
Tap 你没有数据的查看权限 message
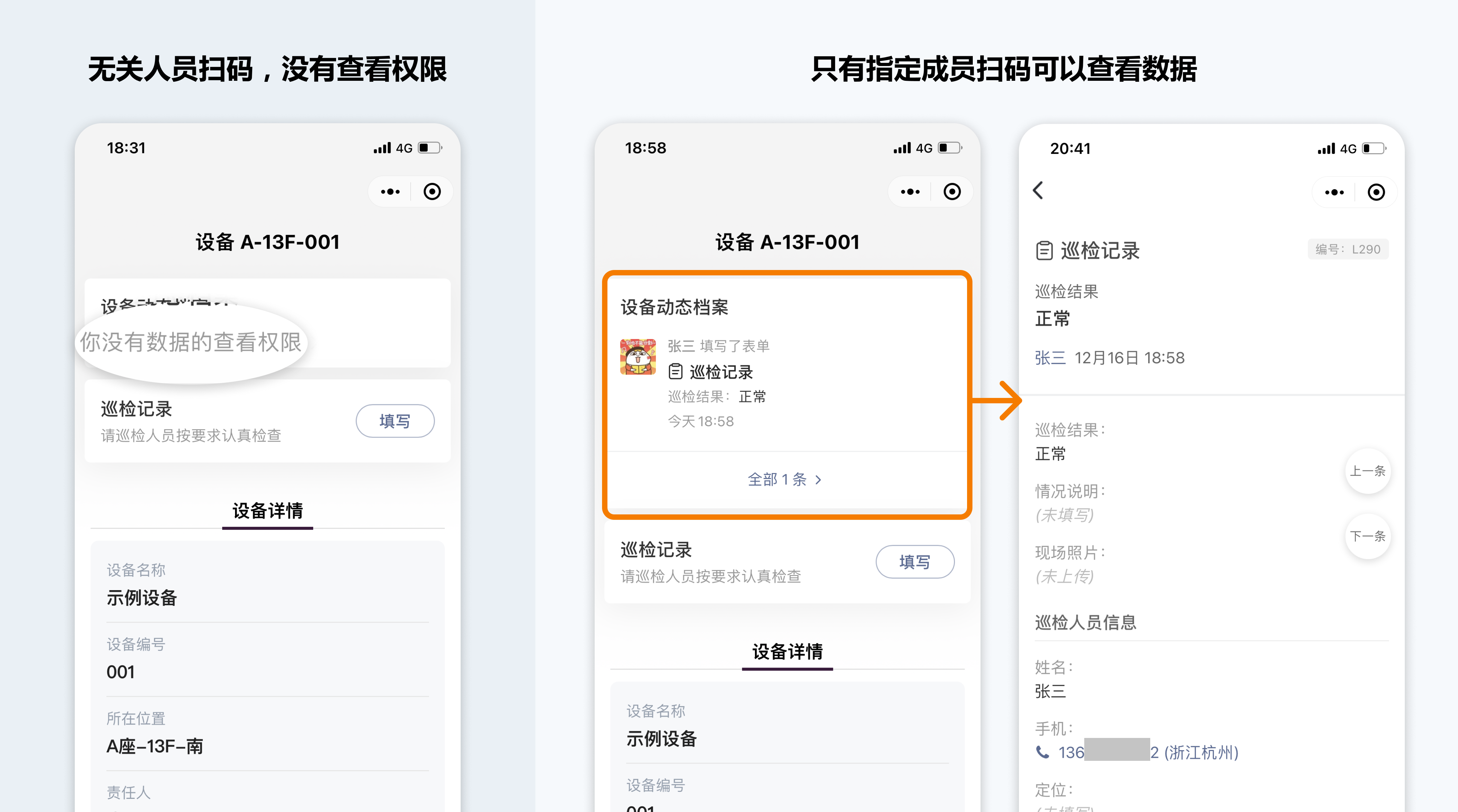[191, 342]
